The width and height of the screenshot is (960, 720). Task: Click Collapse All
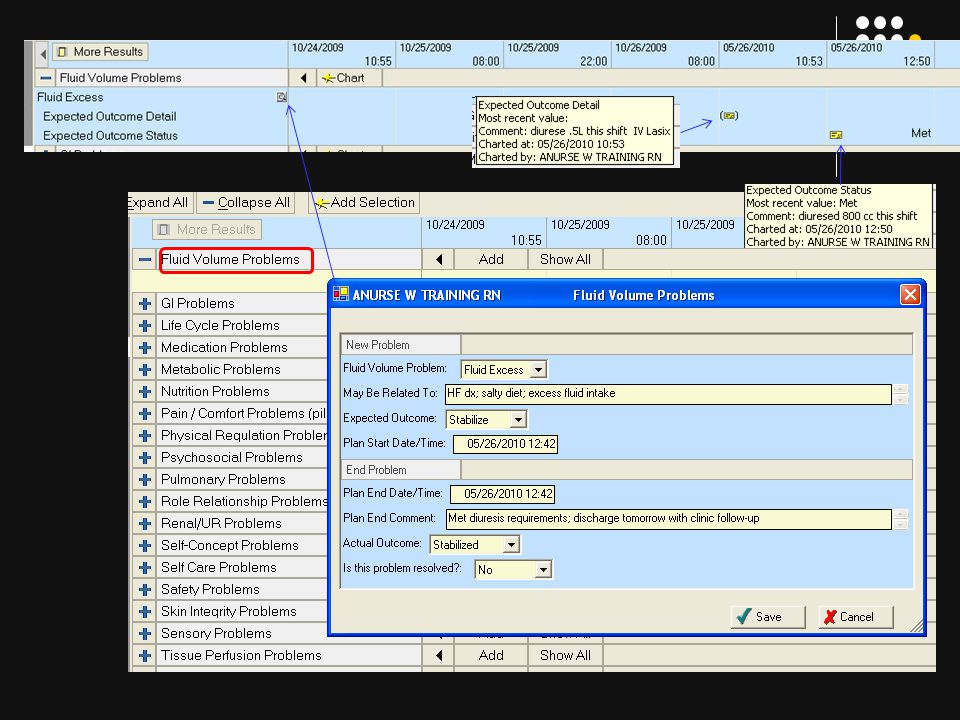click(x=246, y=203)
